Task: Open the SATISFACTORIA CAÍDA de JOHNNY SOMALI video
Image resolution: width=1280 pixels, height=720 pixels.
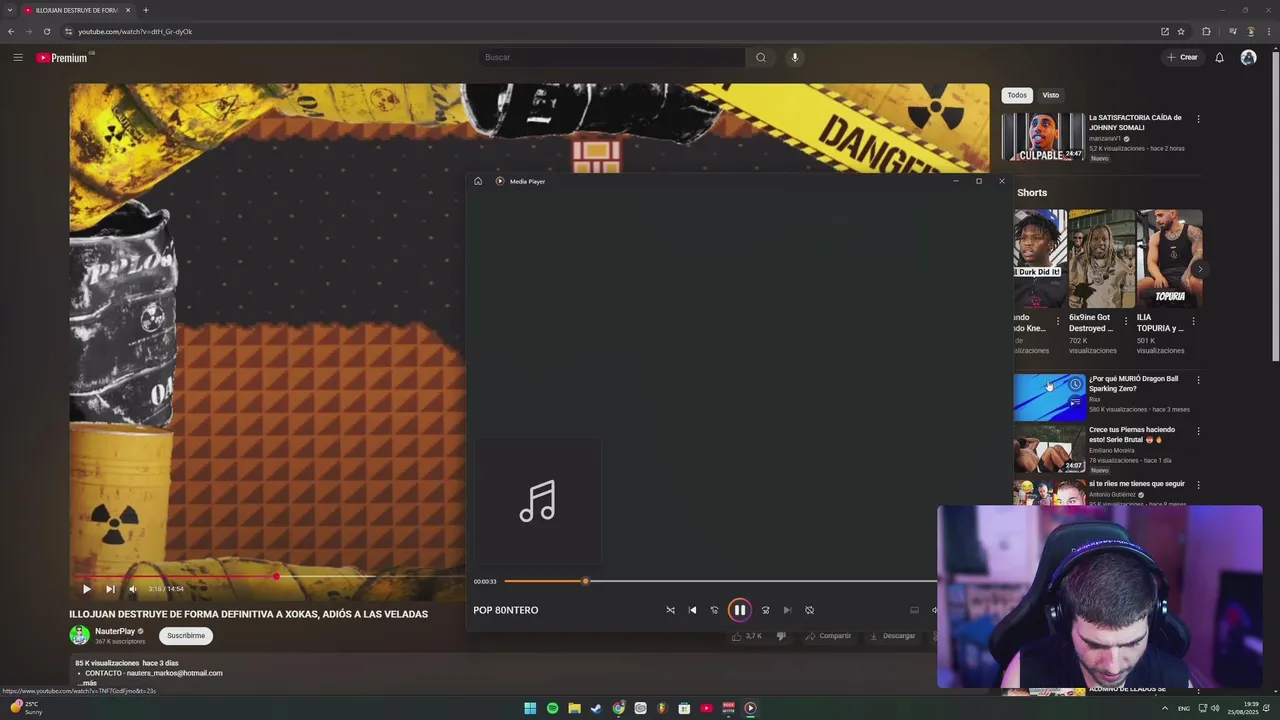Action: (1135, 122)
